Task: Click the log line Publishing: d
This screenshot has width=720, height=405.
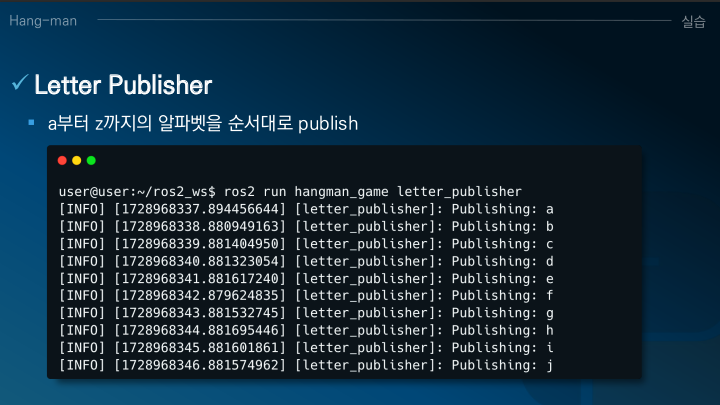Action: pos(306,261)
